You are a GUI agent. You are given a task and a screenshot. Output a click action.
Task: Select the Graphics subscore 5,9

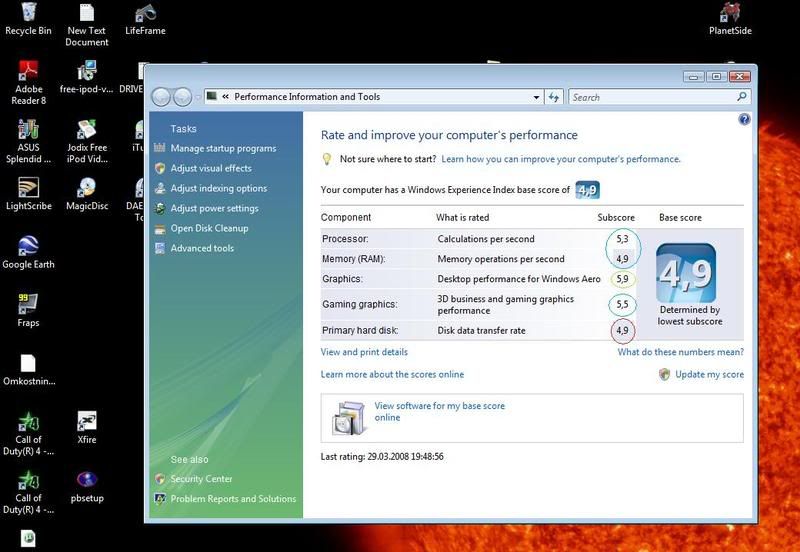(x=622, y=279)
